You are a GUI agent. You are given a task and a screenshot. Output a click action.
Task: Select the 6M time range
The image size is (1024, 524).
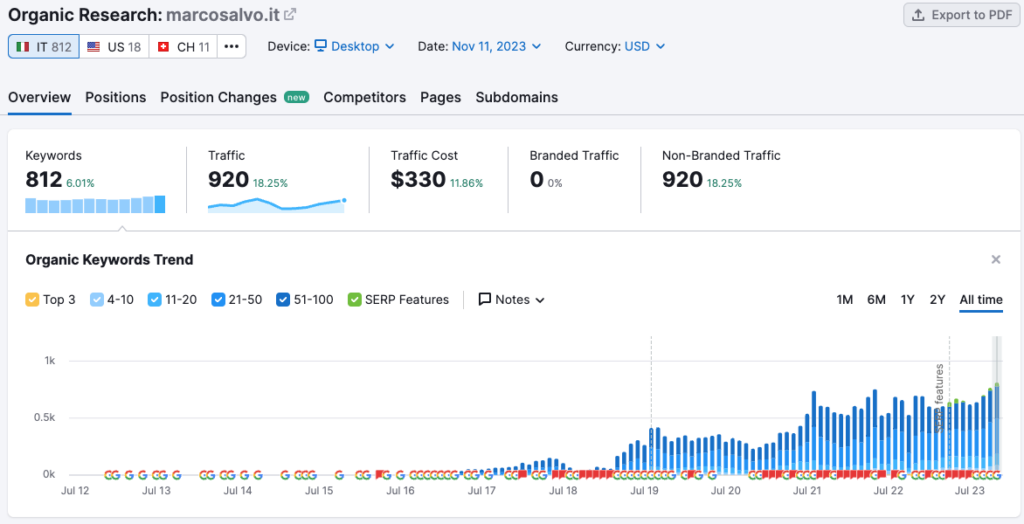(x=876, y=300)
